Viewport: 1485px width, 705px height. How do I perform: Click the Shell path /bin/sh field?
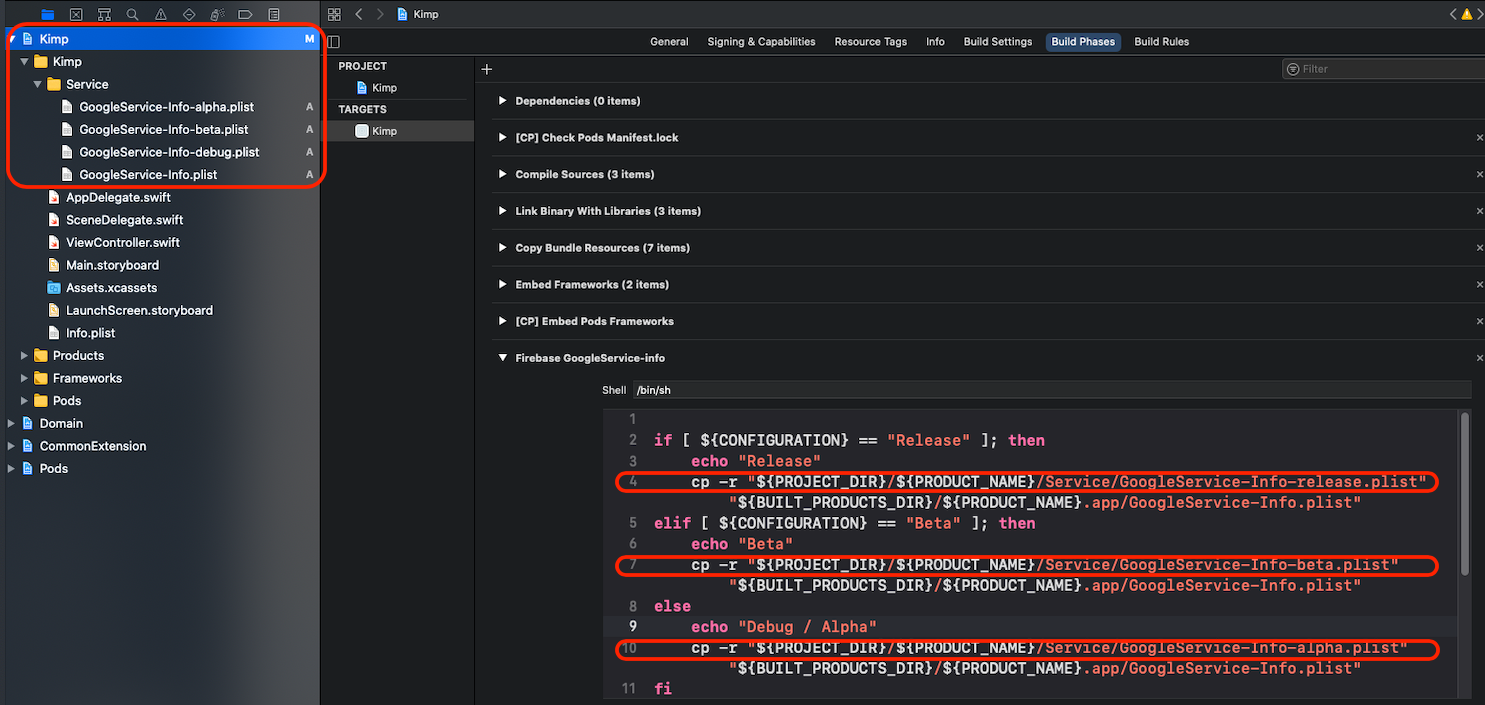point(1051,390)
